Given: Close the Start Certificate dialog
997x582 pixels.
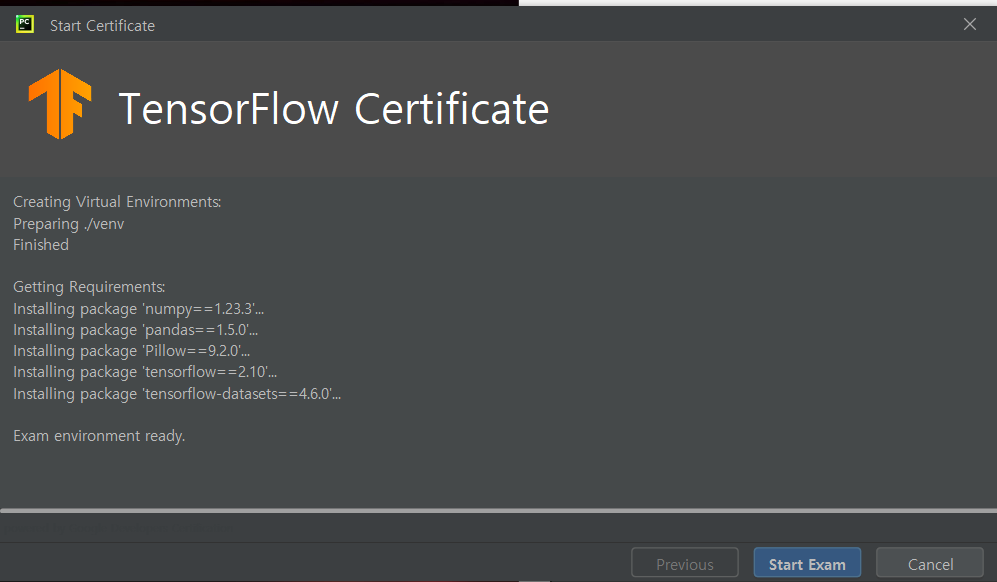Looking at the screenshot, I should point(970,24).
